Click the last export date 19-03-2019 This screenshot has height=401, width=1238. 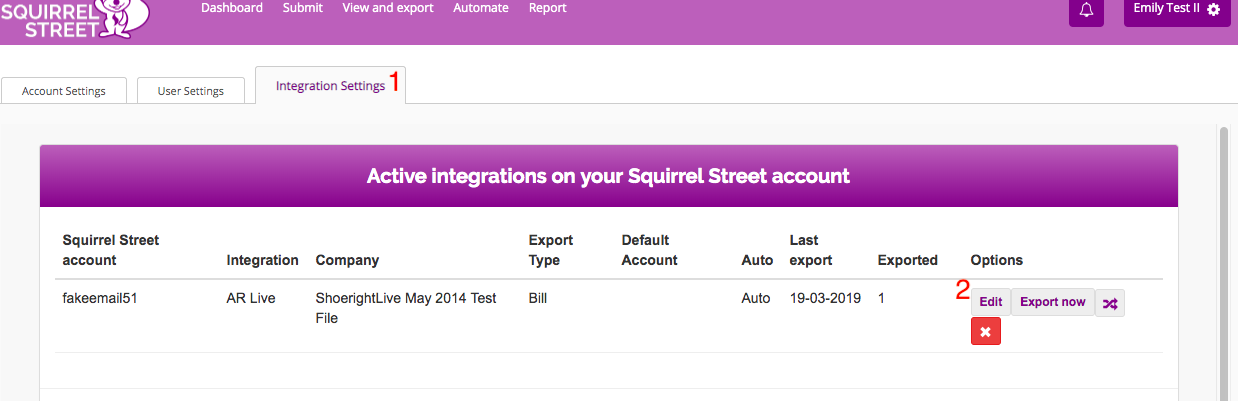tap(826, 298)
